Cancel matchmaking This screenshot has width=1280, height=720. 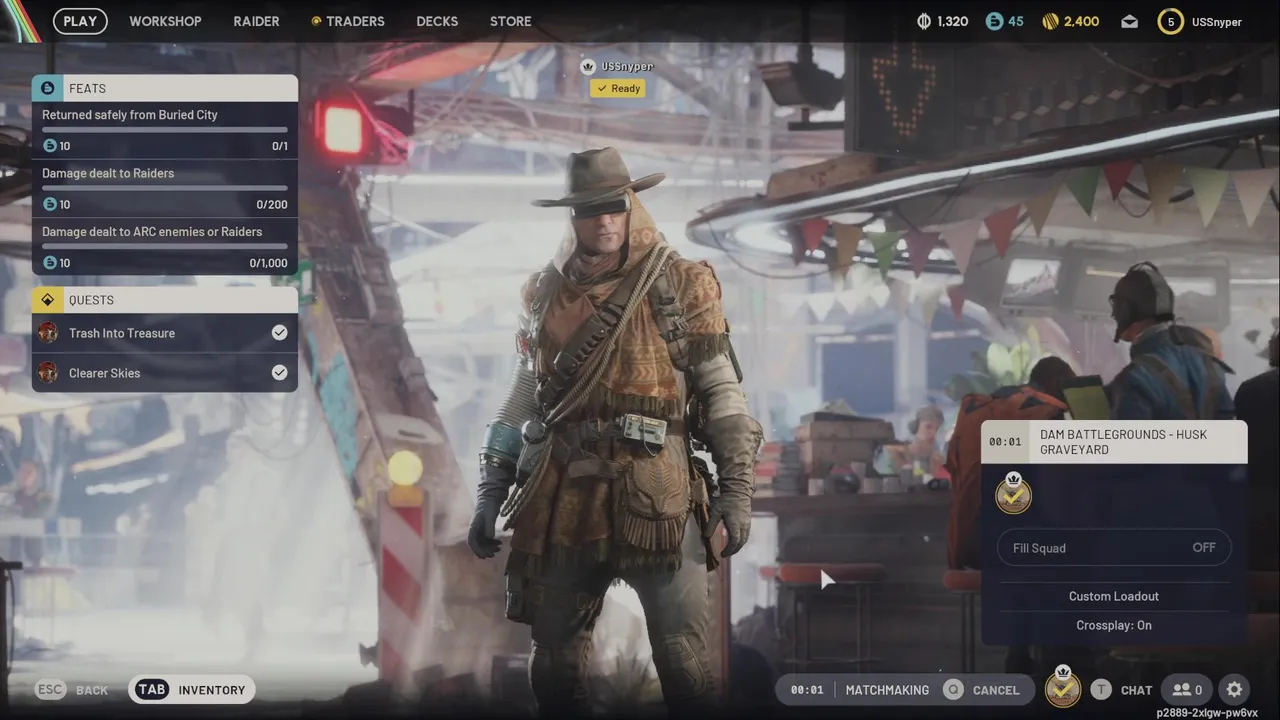pos(996,690)
